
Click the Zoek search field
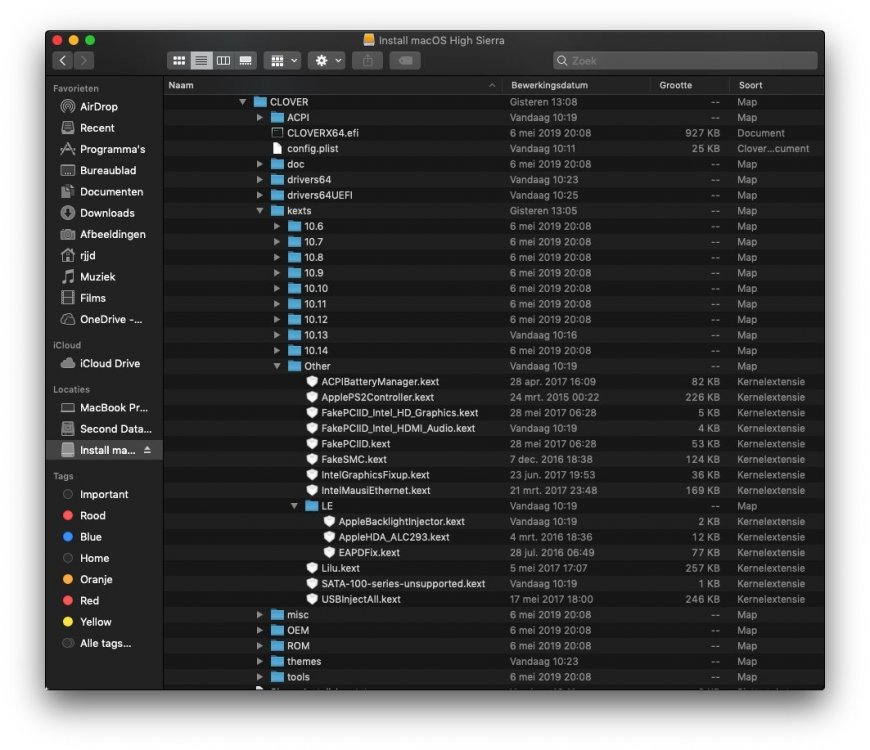685,61
